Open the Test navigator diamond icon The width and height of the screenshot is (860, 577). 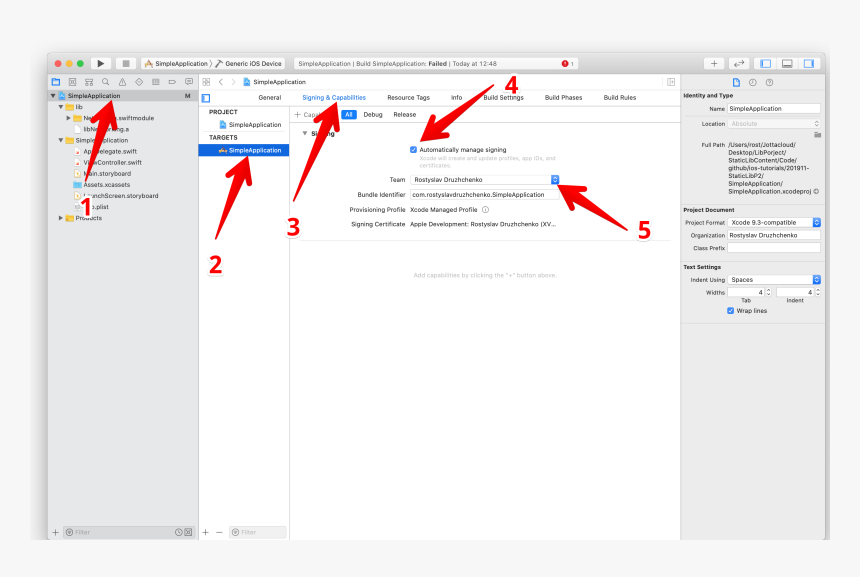click(x=139, y=82)
